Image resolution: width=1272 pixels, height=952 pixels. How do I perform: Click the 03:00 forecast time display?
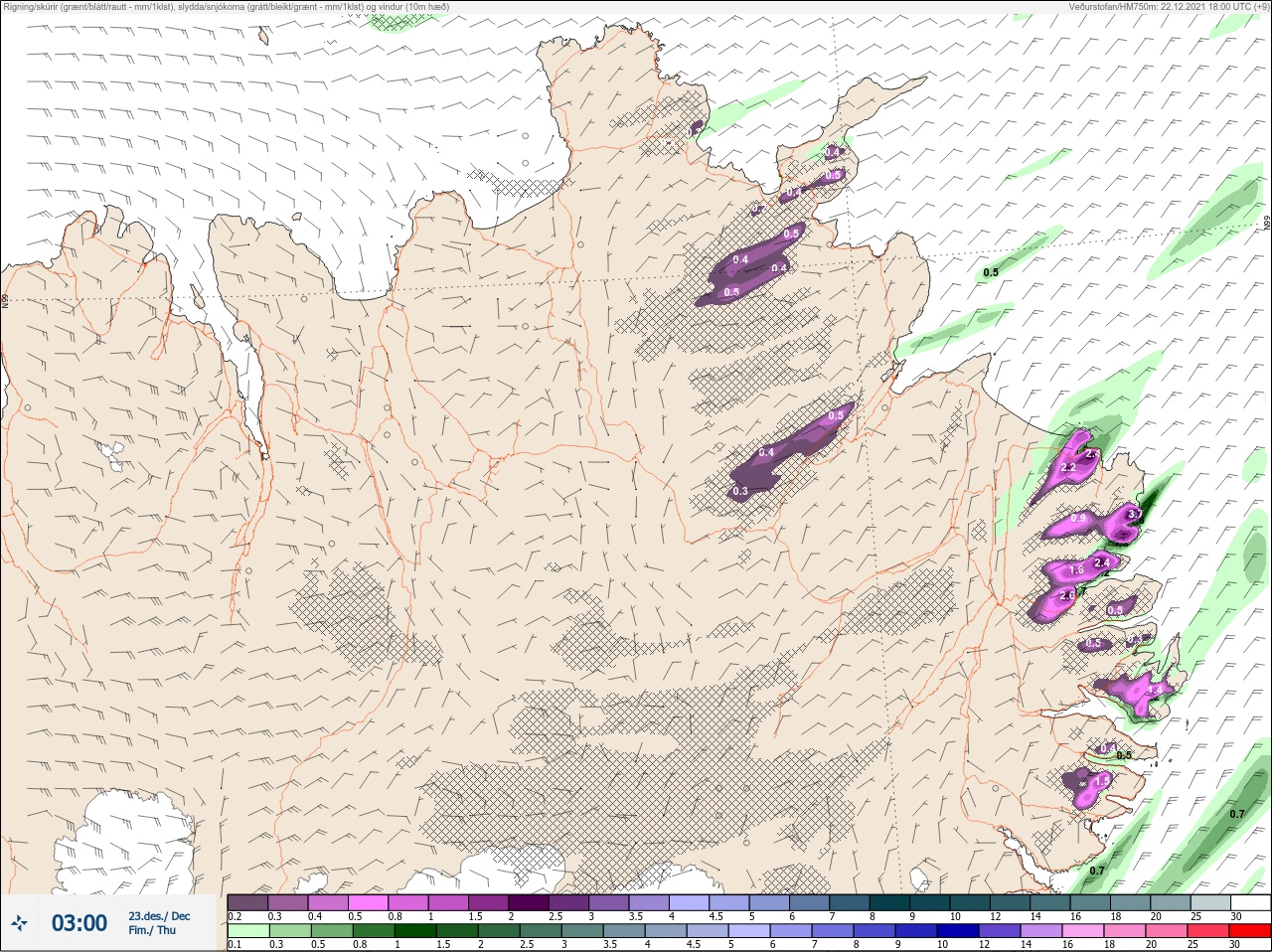[79, 923]
